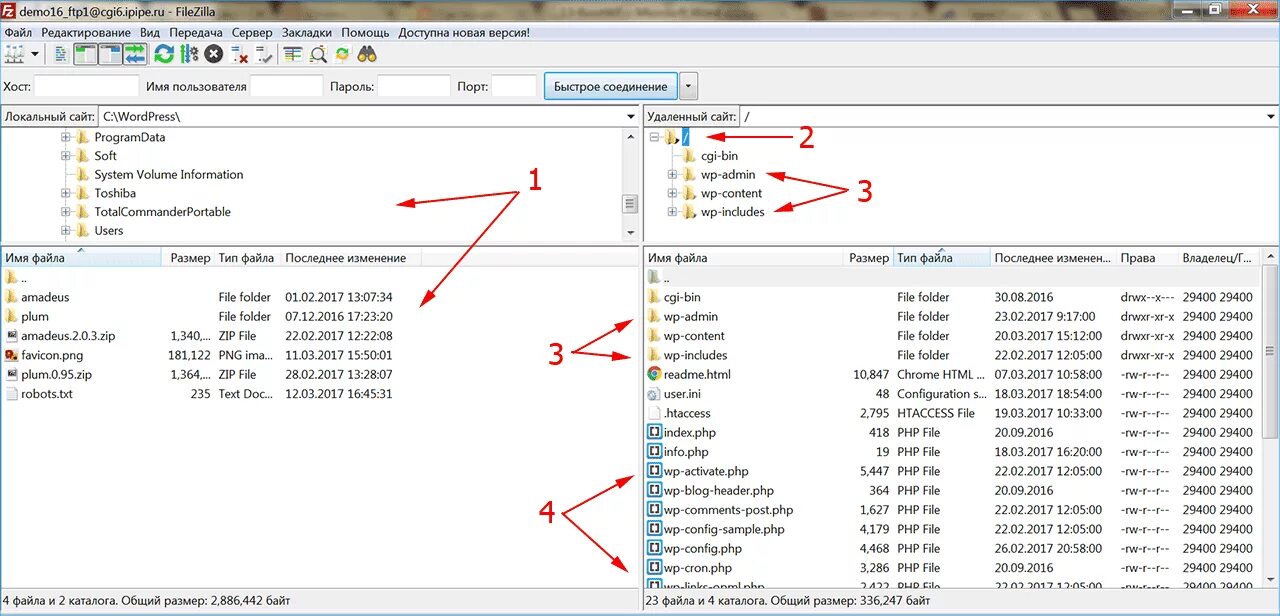Open the Помощь menu

tap(366, 32)
